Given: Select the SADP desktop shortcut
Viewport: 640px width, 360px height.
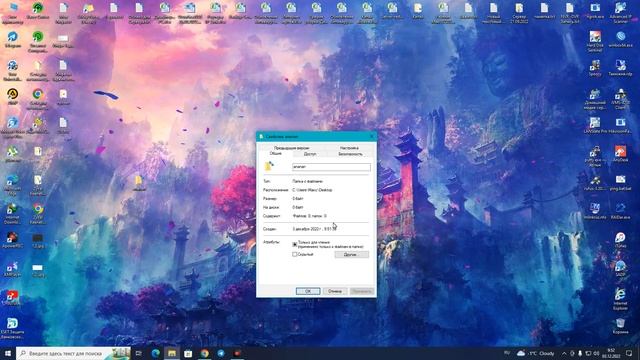Looking at the screenshot, I should pos(620,269).
